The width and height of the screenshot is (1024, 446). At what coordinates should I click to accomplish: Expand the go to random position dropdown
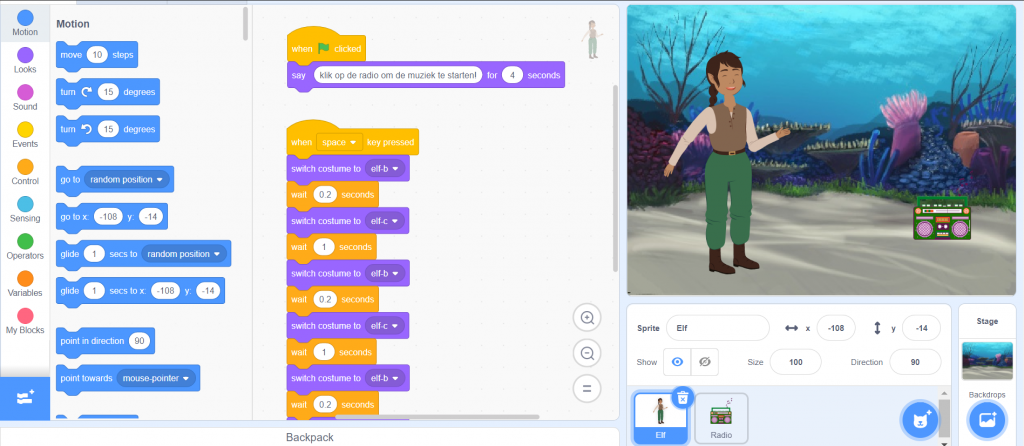pyautogui.click(x=128, y=180)
